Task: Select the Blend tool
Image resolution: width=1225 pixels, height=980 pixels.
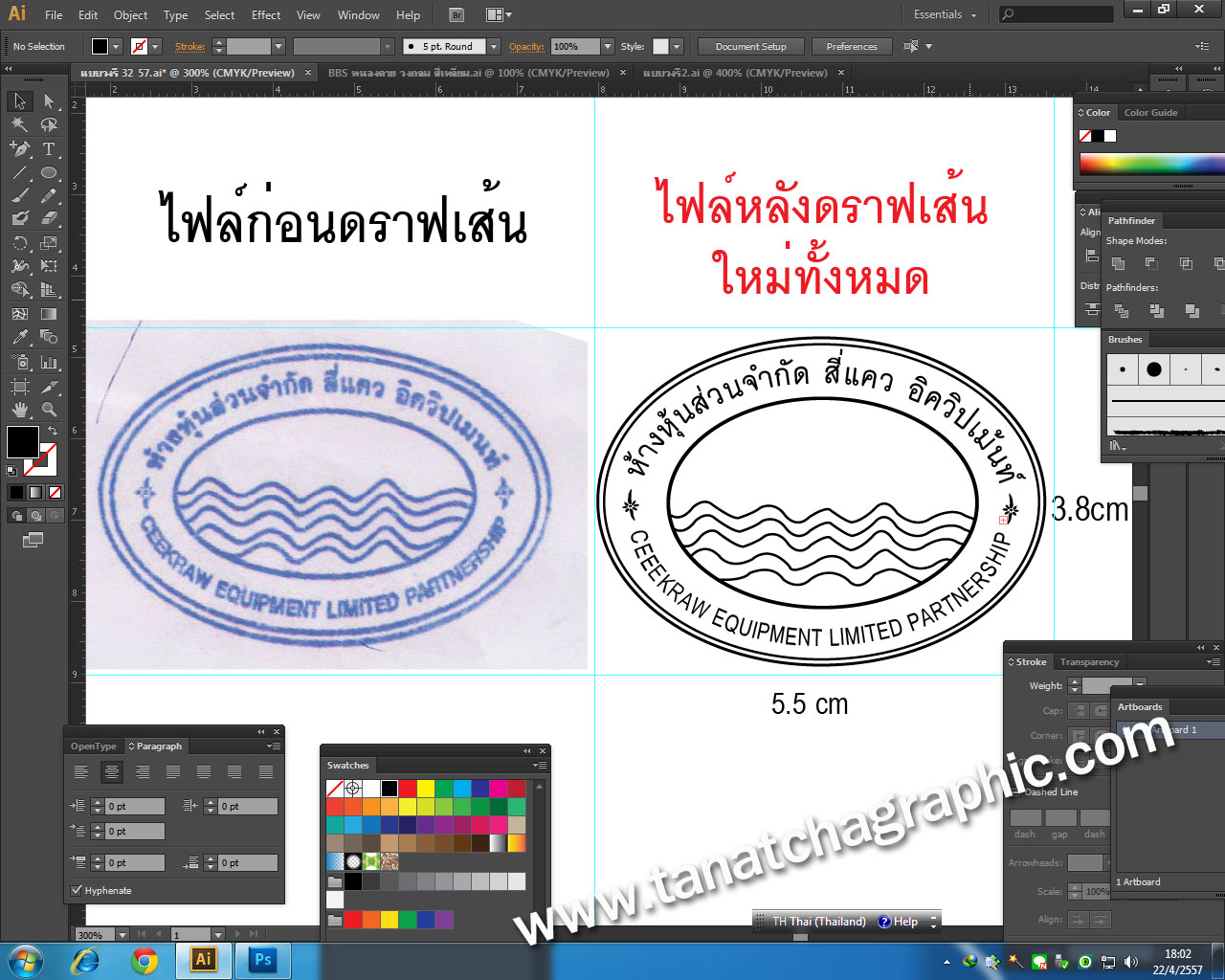Action: click(x=49, y=337)
